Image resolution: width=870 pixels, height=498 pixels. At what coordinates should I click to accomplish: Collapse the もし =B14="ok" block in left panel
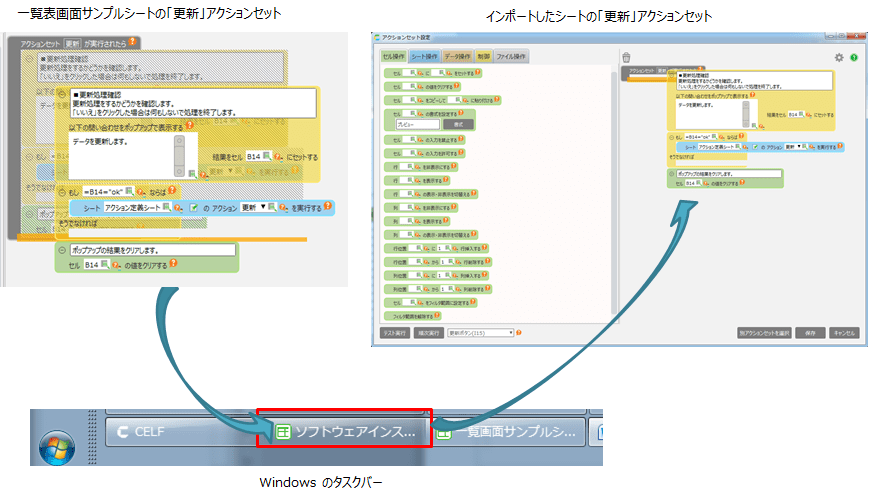[x=63, y=190]
